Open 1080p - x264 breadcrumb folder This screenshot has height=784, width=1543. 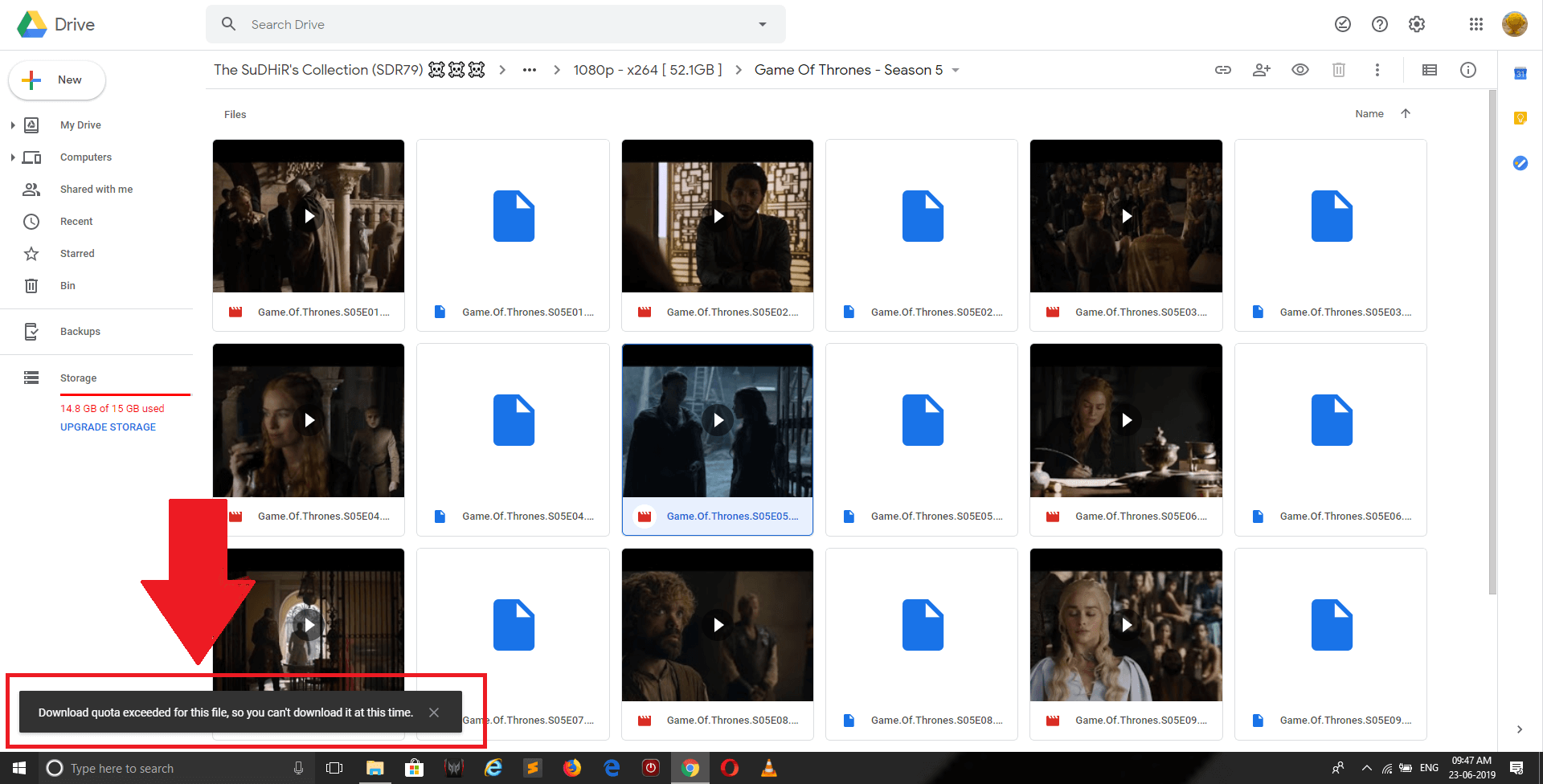pyautogui.click(x=648, y=70)
